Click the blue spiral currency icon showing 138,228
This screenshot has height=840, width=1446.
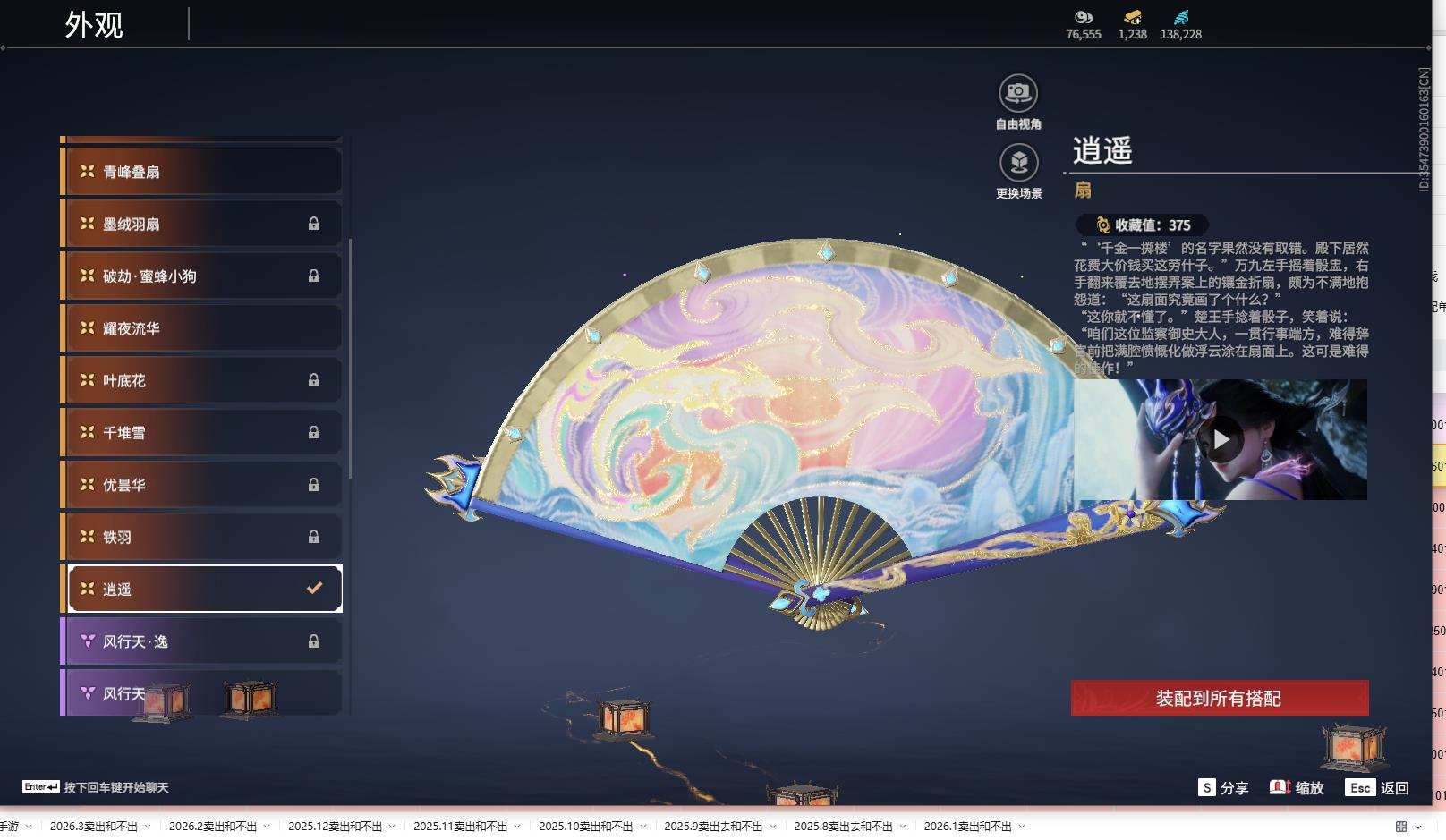[x=1181, y=18]
